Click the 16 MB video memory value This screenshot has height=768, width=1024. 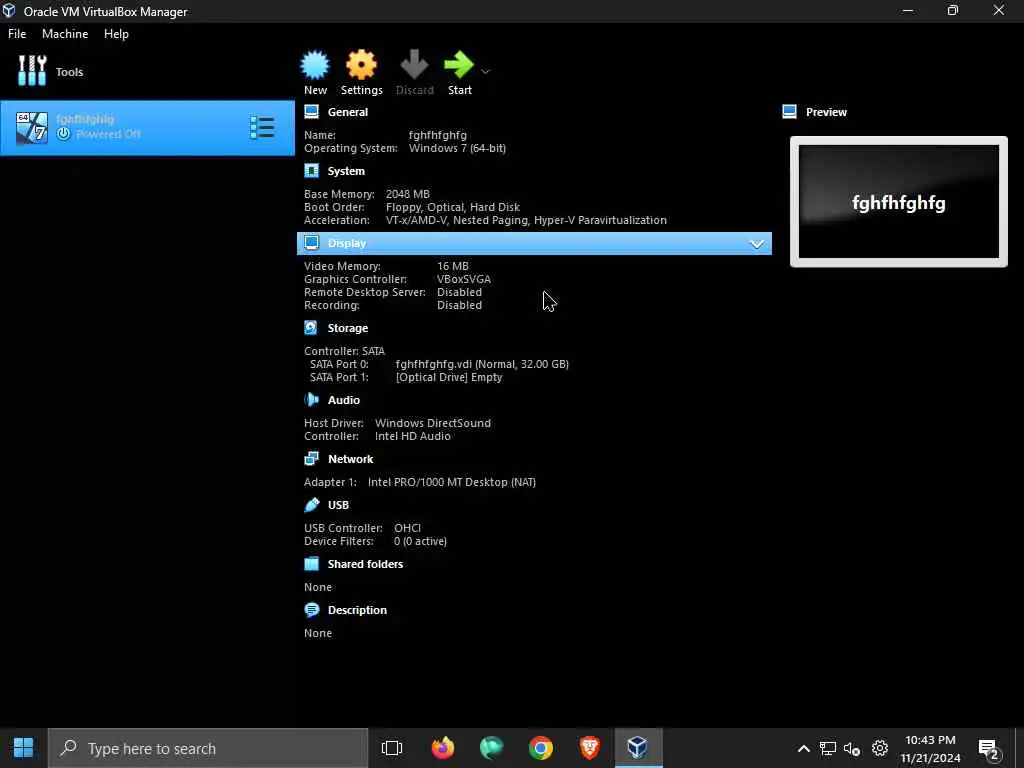pyautogui.click(x=453, y=266)
